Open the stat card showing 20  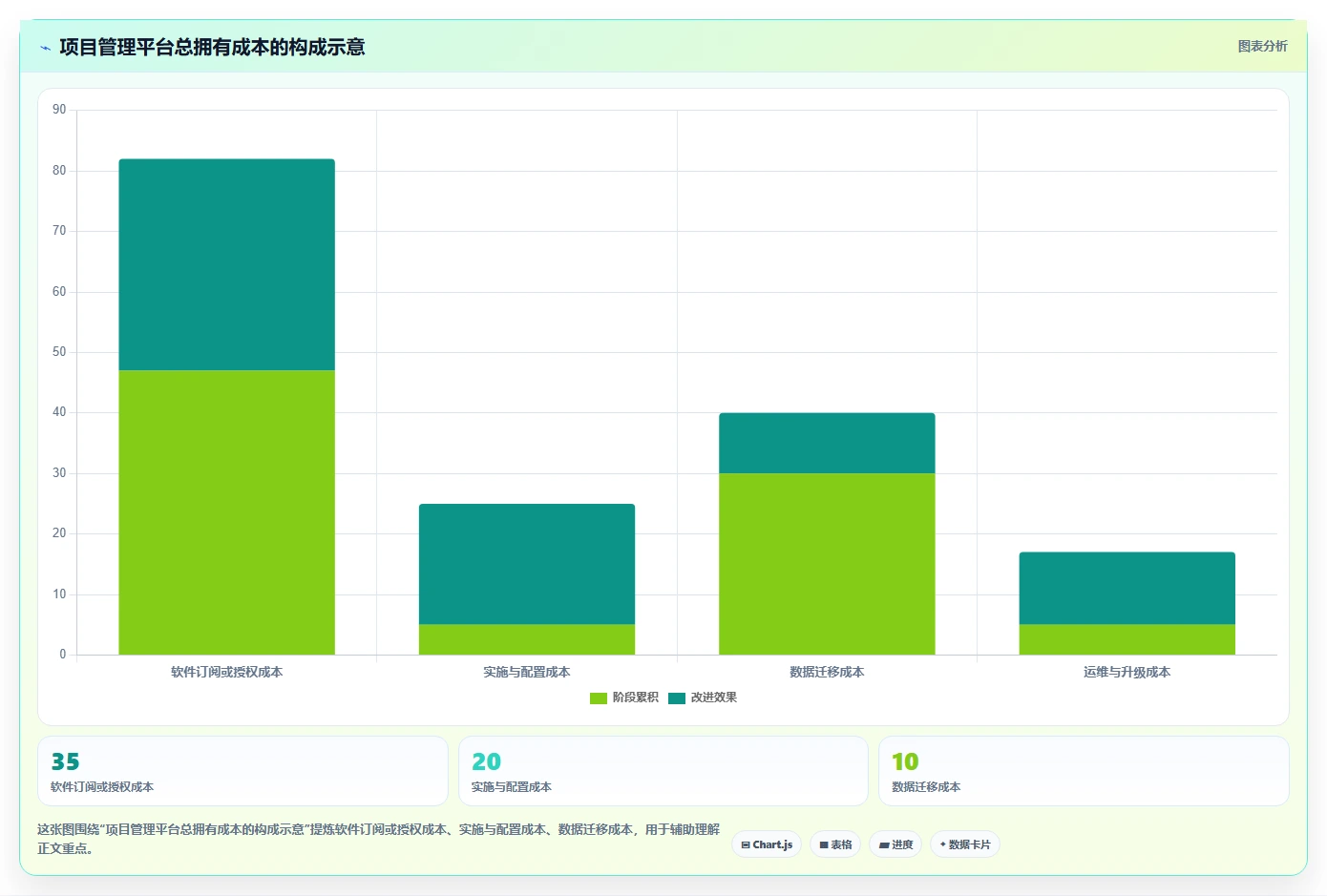point(663,771)
